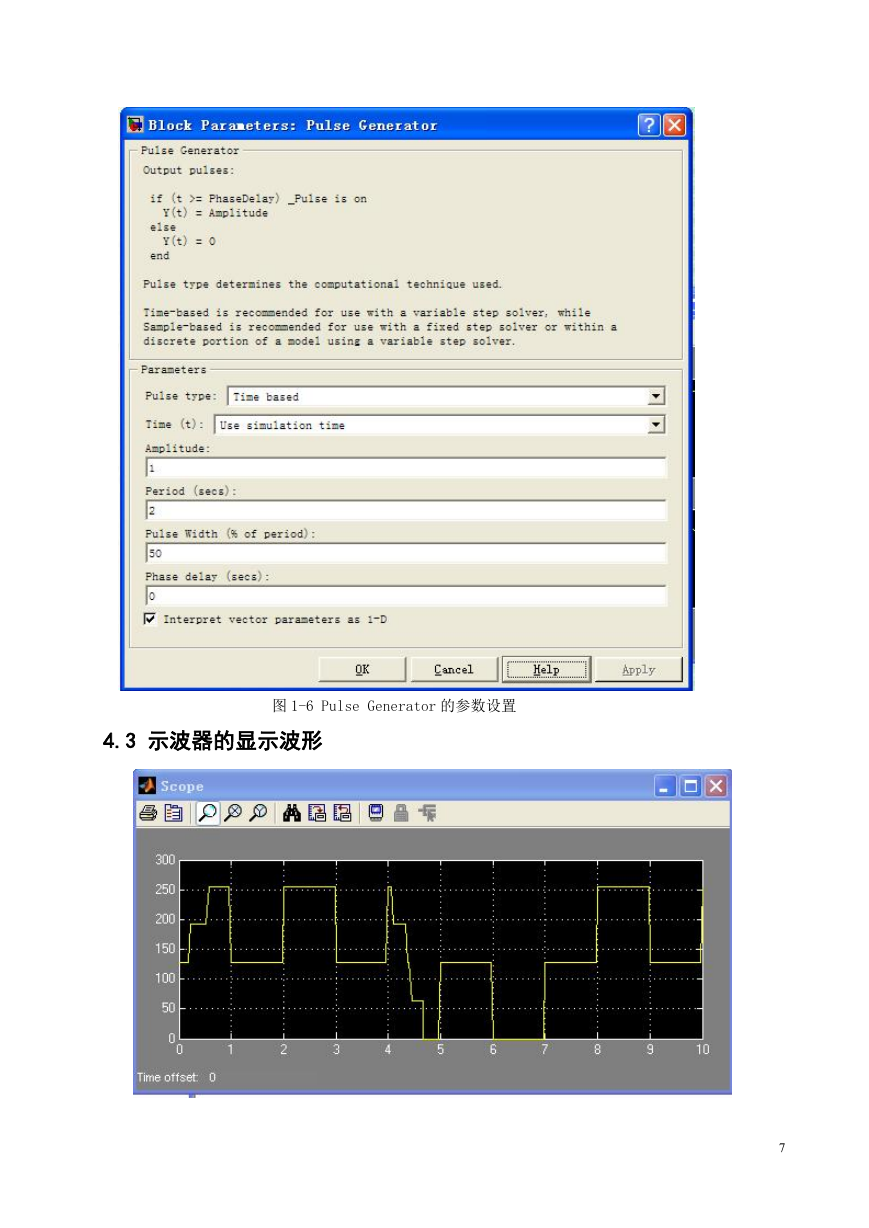Minimize the Scope window
This screenshot has width=869, height=1228.
point(666,787)
